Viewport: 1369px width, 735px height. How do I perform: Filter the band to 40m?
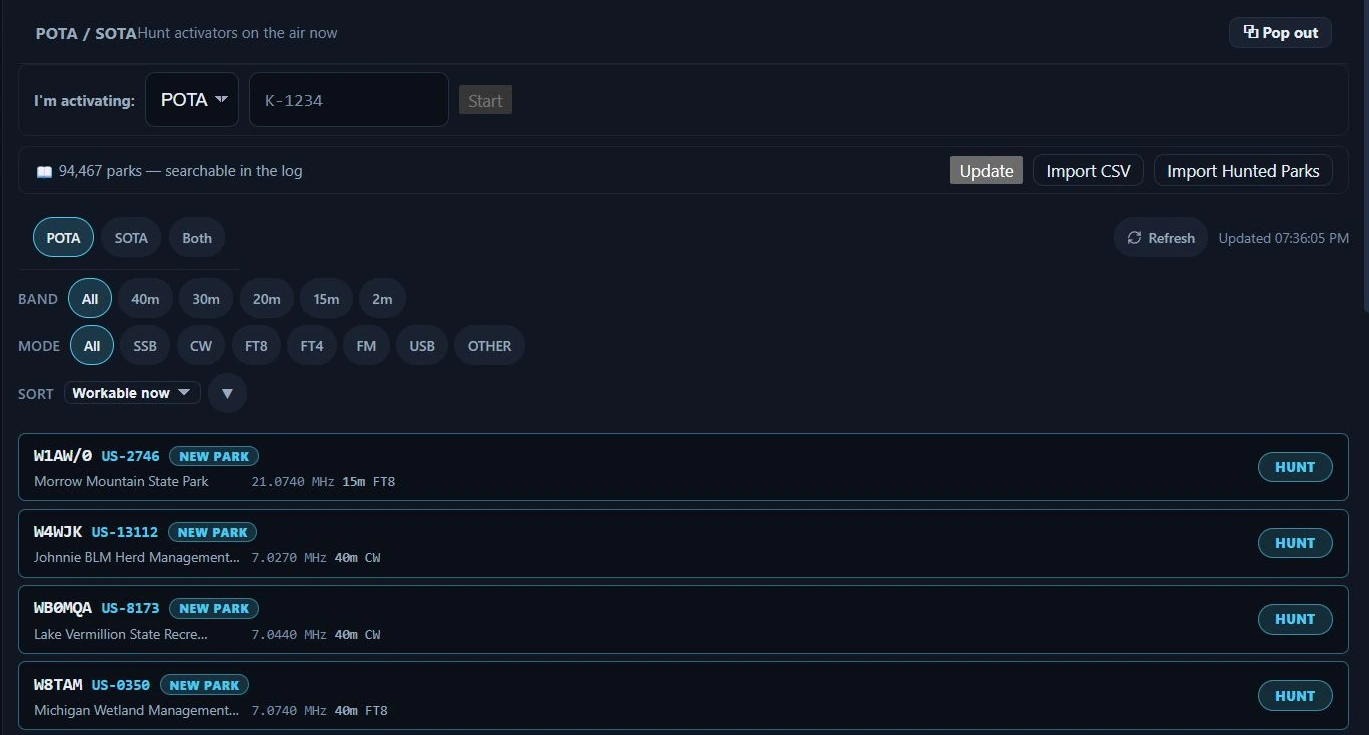pos(145,299)
